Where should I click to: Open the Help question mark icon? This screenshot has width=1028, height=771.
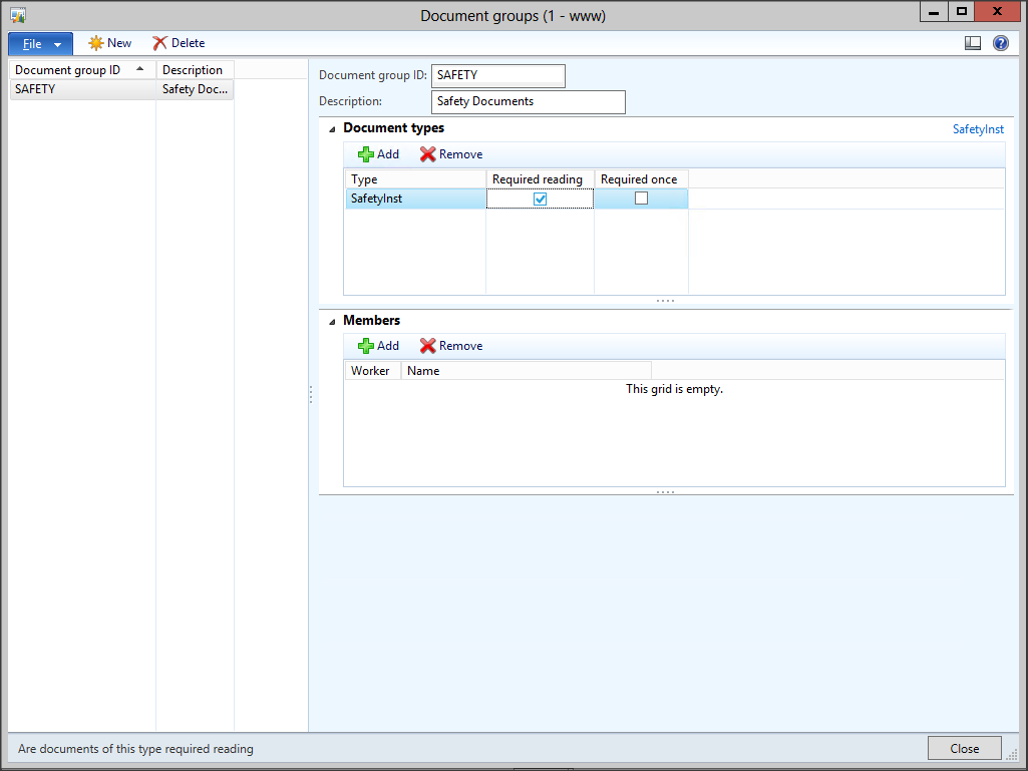click(x=1000, y=43)
